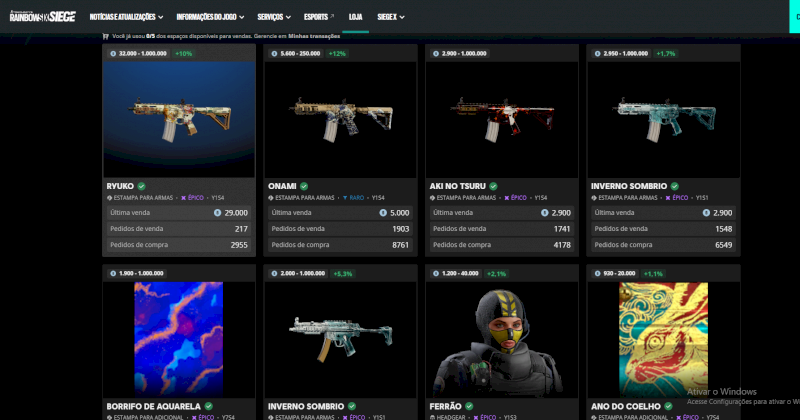Click Inverno Sombrio +1,7% badge
Screen dimensions: 800x420
coord(666,54)
